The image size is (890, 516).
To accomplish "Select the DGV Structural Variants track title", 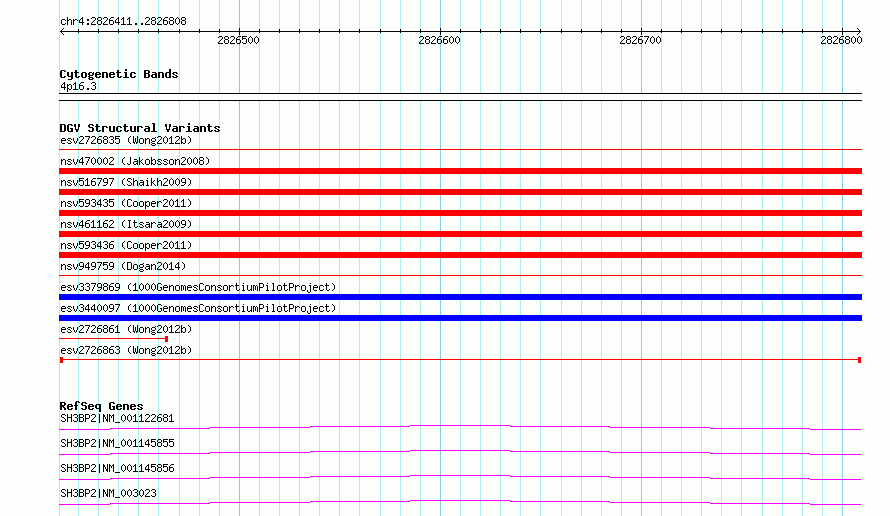I will tap(140, 128).
